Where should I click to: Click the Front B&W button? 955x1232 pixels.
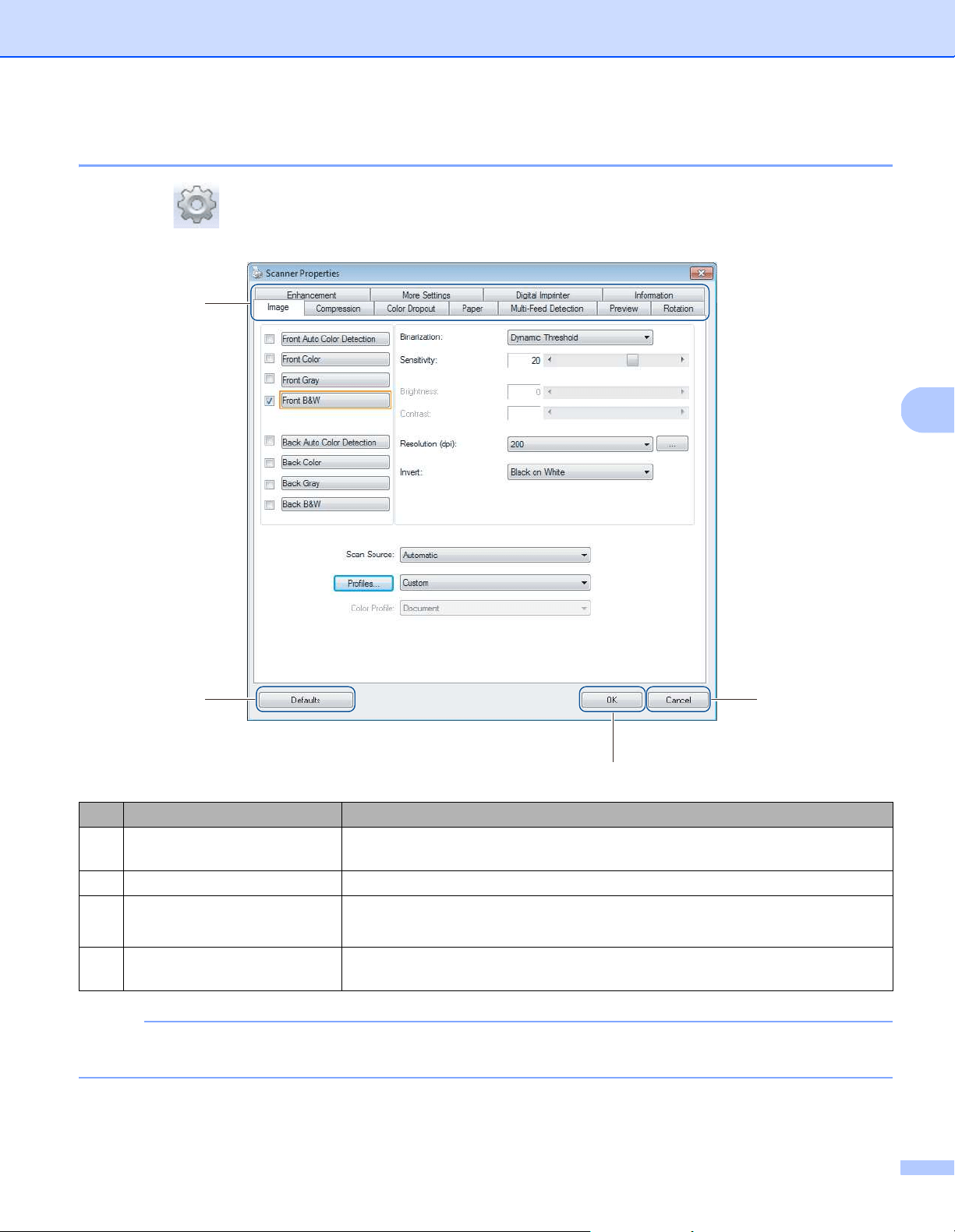click(335, 401)
